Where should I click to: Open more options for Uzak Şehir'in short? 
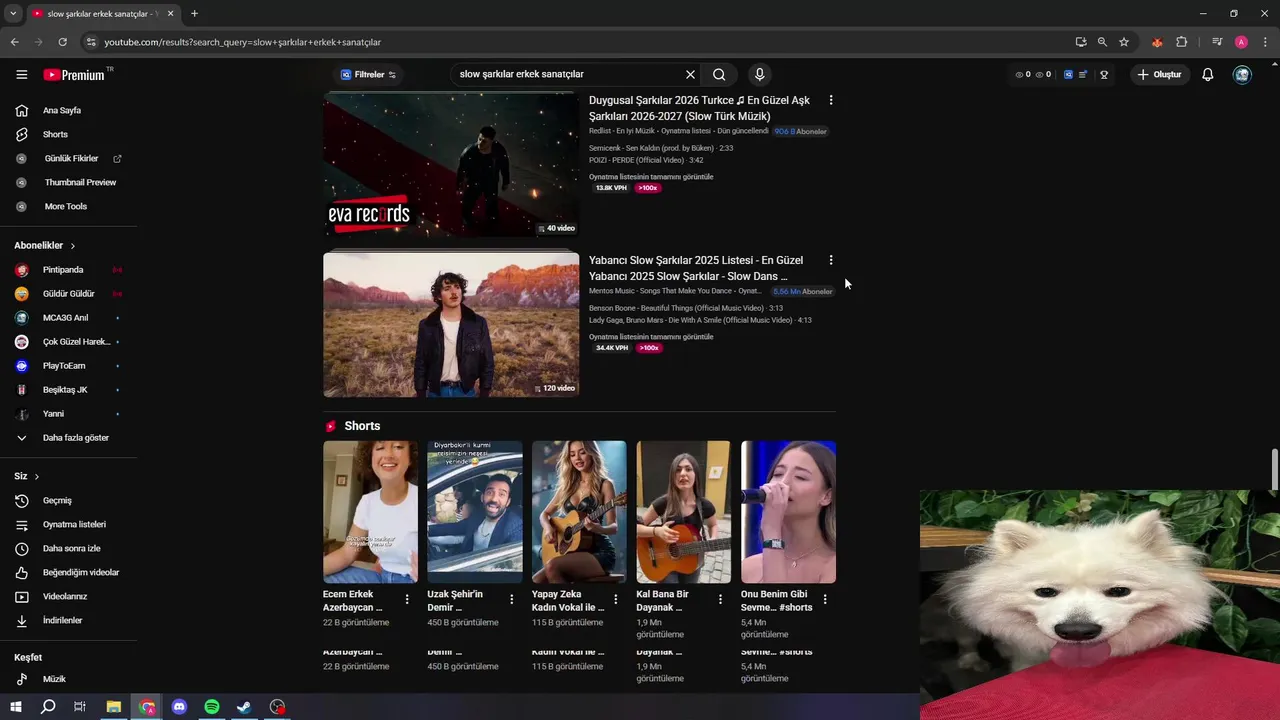[x=511, y=599]
